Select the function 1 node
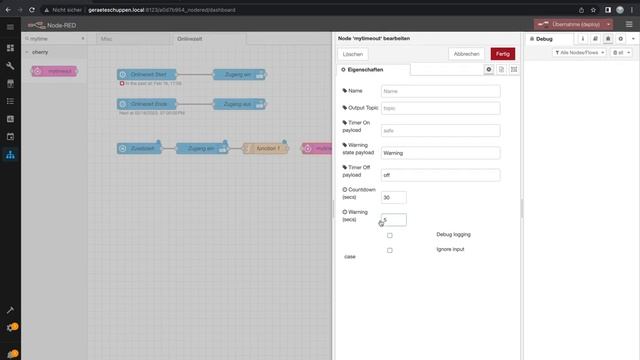The image size is (640, 360). point(266,148)
